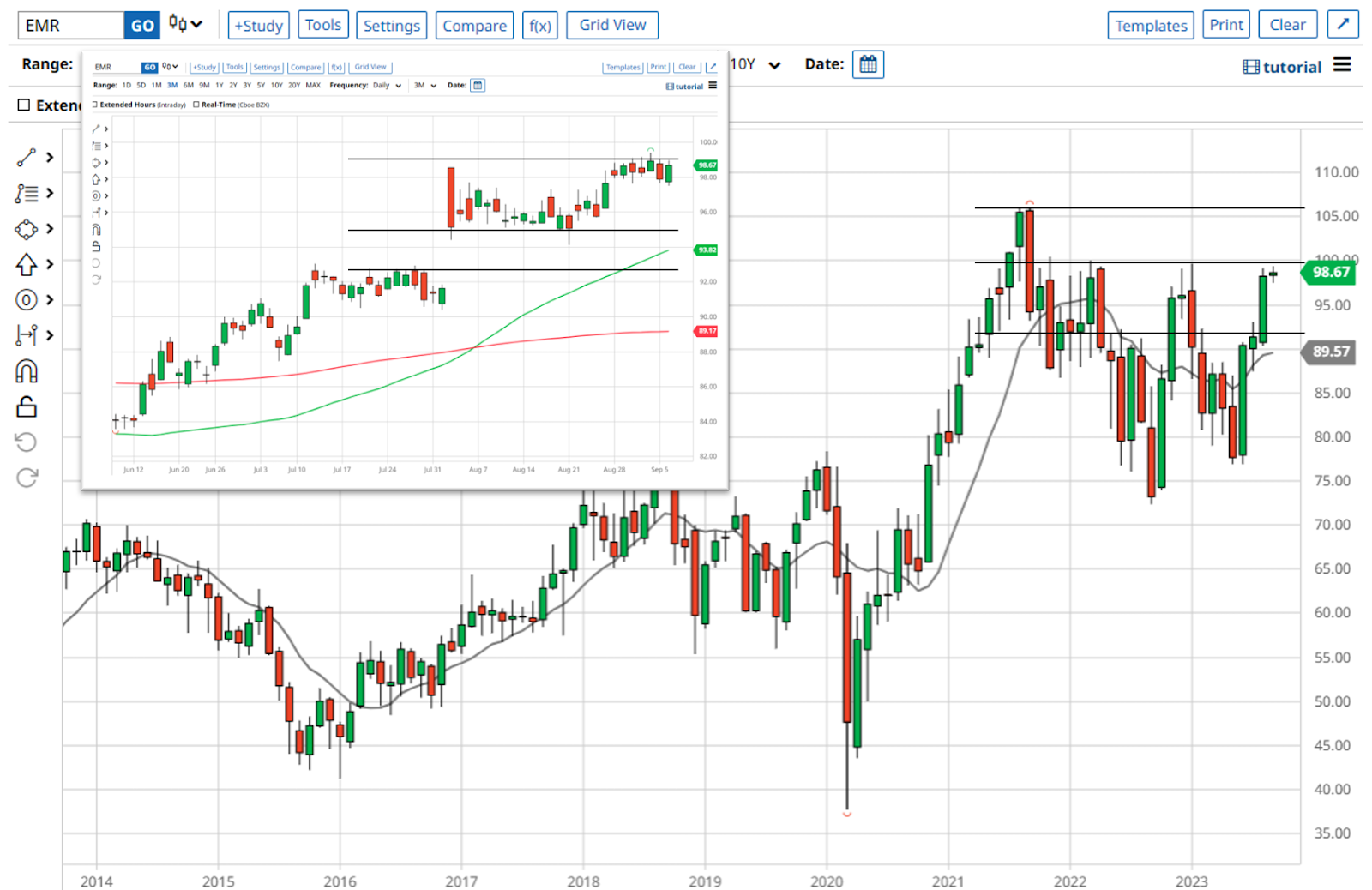Open the 10Y period dropdown in main chart
This screenshot has height=890, width=1372.
click(755, 64)
